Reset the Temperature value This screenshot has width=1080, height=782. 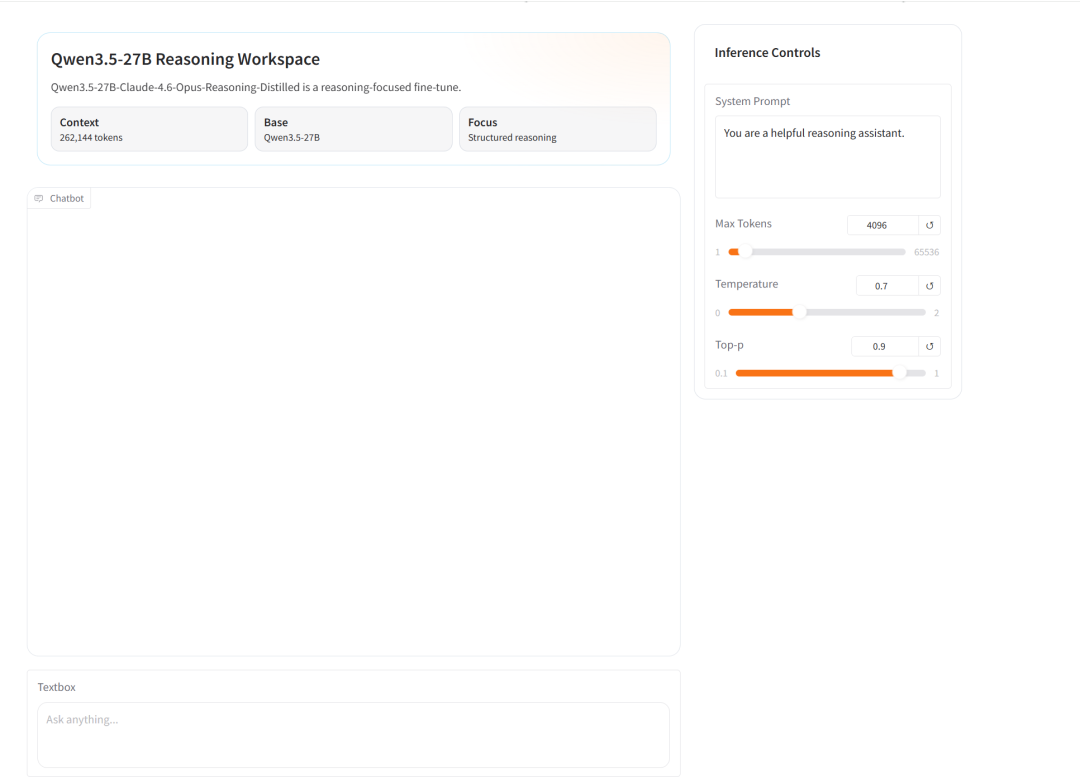929,286
